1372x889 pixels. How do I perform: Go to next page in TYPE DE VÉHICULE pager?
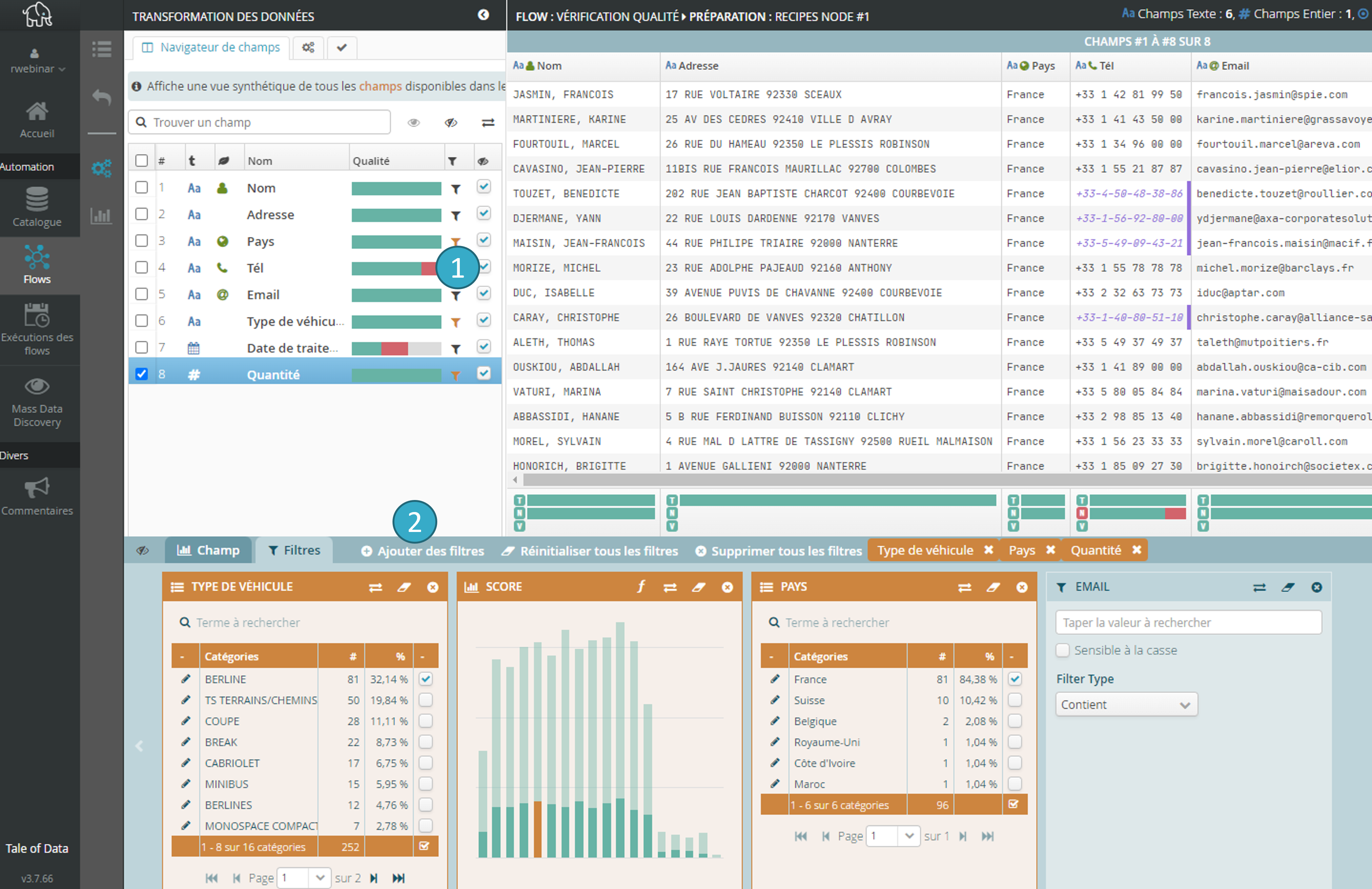tap(374, 877)
